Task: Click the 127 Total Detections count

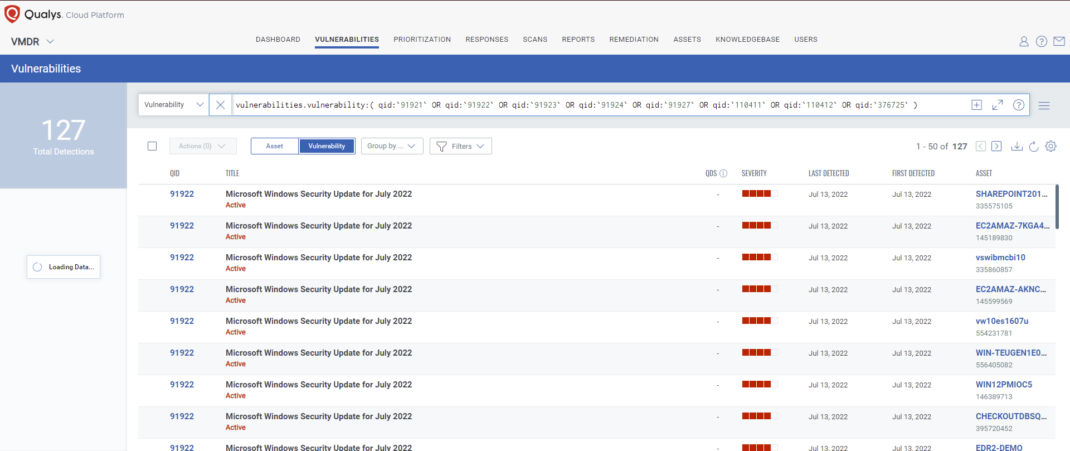Action: pos(63,130)
